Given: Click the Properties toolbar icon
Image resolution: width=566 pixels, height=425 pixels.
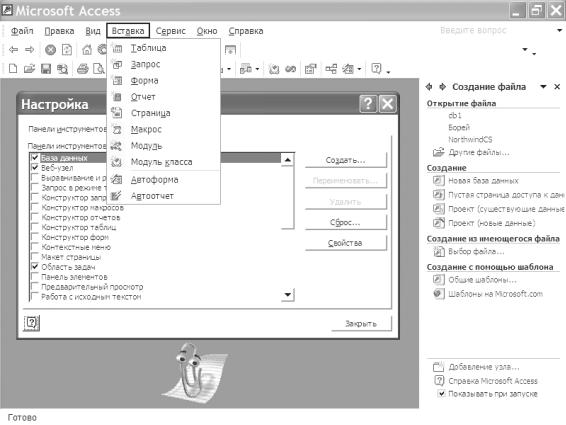Looking at the screenshot, I should pyautogui.click(x=311, y=68).
